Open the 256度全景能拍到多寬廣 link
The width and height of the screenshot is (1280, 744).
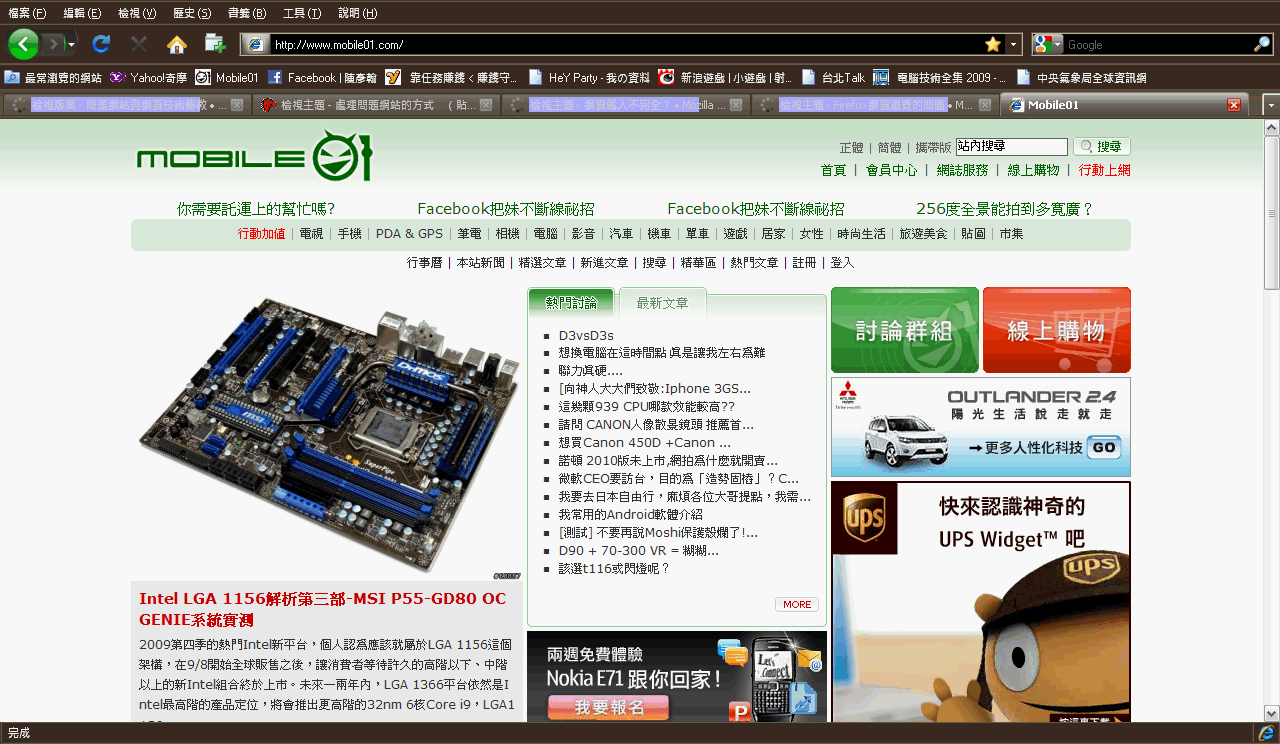tap(1005, 209)
